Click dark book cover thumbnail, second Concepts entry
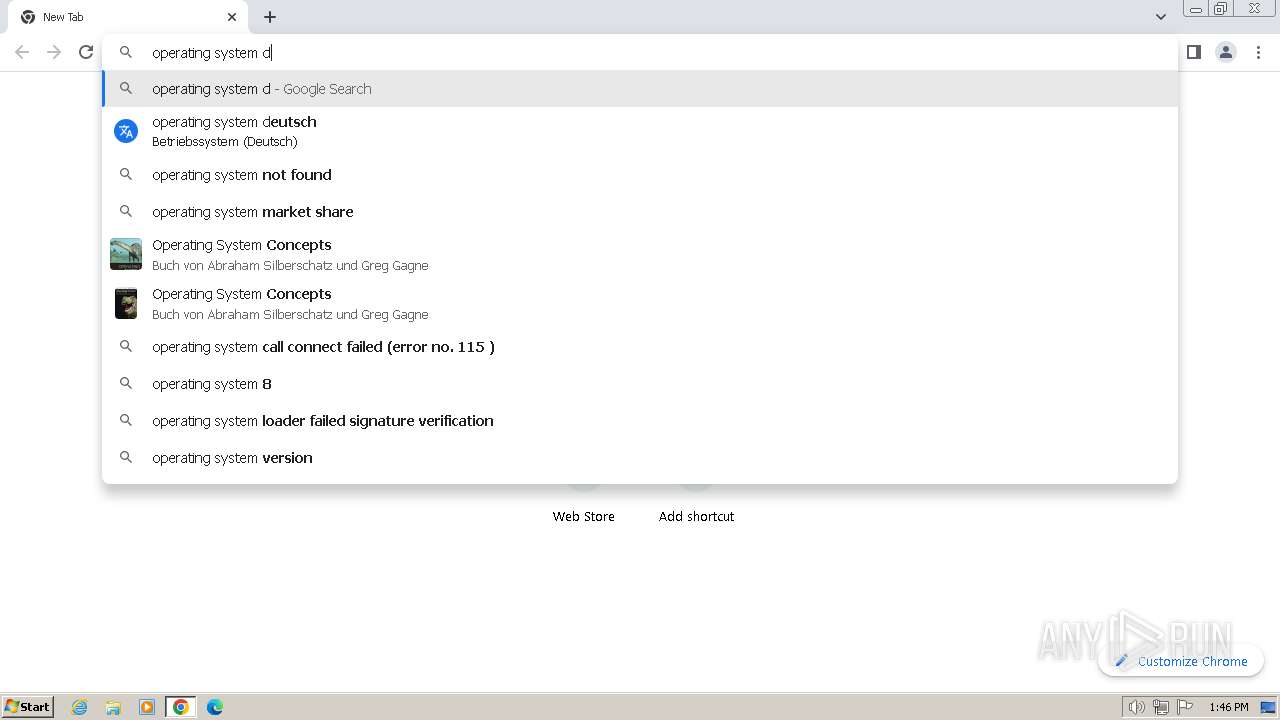 (126, 303)
